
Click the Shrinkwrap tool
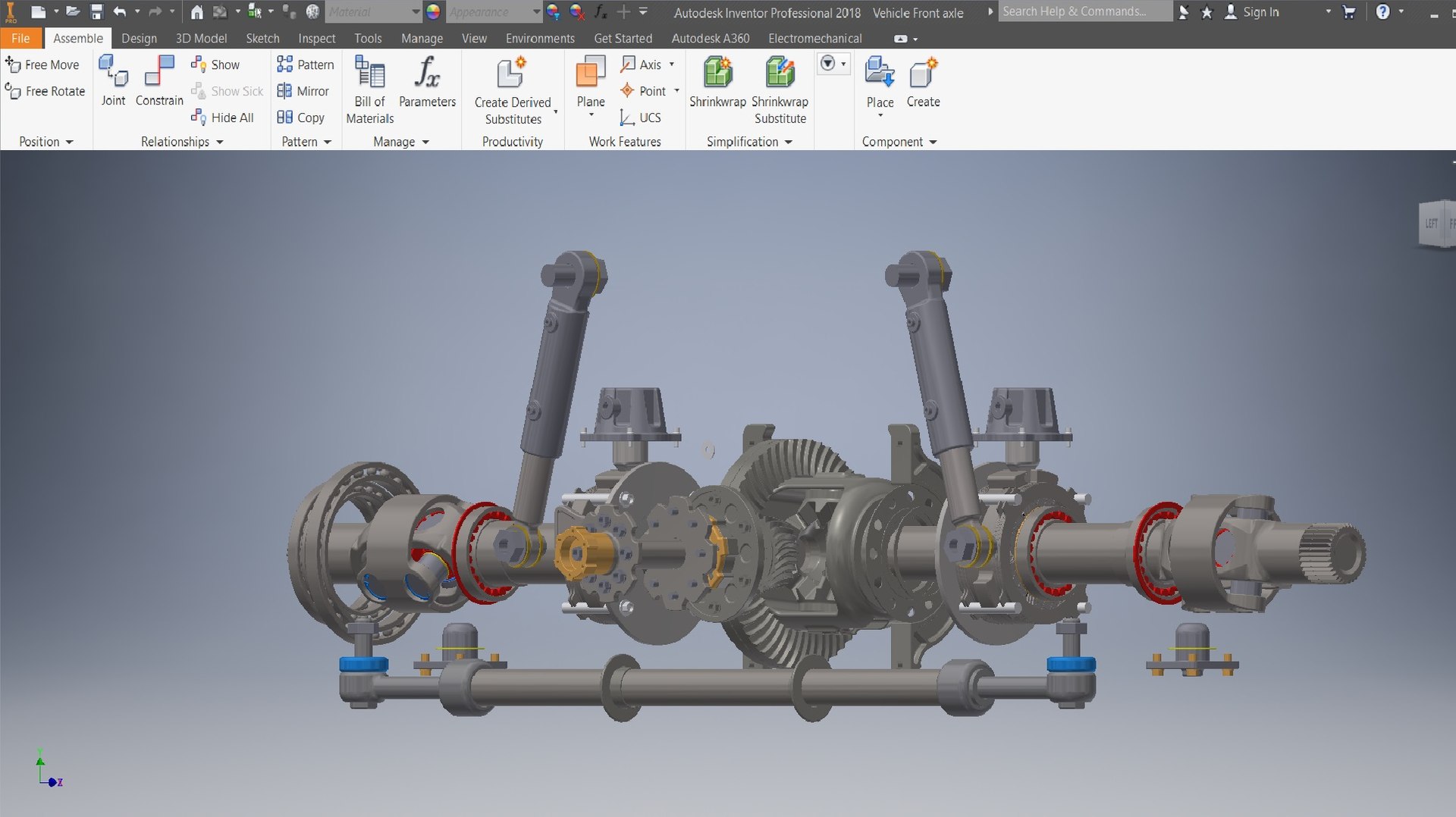click(717, 82)
